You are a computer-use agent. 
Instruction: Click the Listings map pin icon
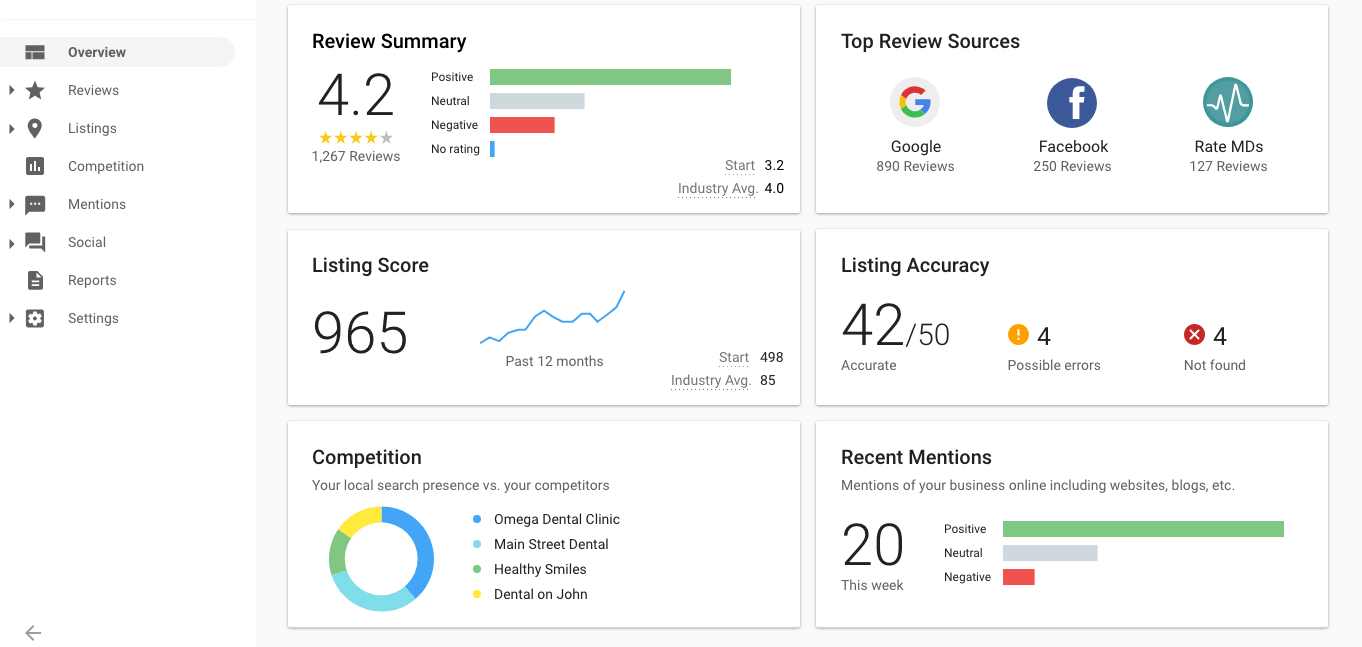tap(35, 128)
